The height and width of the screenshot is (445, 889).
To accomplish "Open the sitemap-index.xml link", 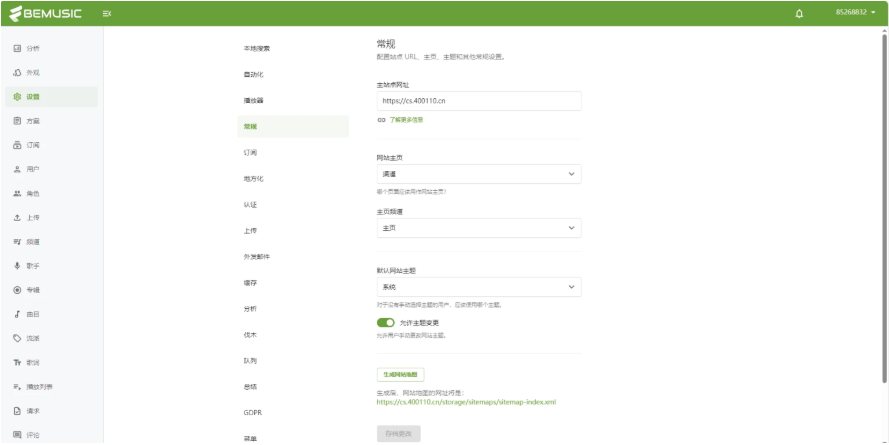I will tap(466, 402).
